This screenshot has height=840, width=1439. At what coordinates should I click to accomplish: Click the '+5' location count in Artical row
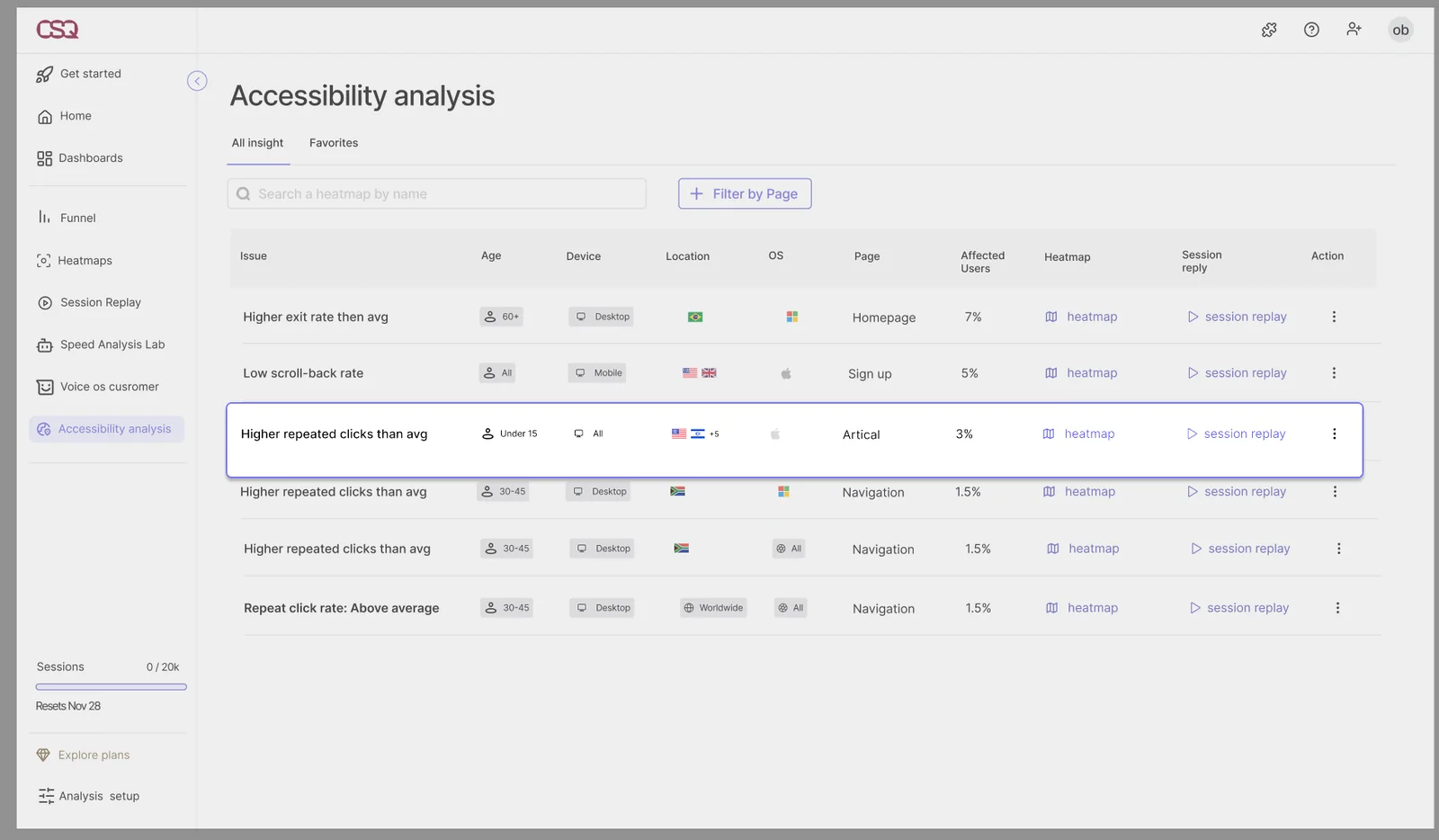[714, 433]
